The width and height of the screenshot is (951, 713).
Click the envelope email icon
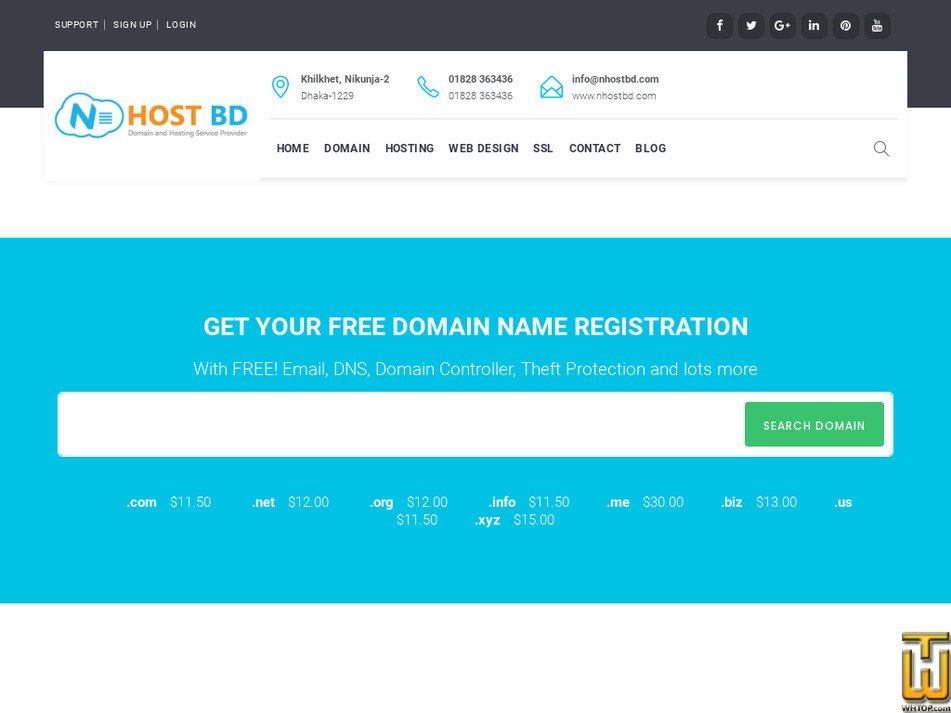[551, 87]
